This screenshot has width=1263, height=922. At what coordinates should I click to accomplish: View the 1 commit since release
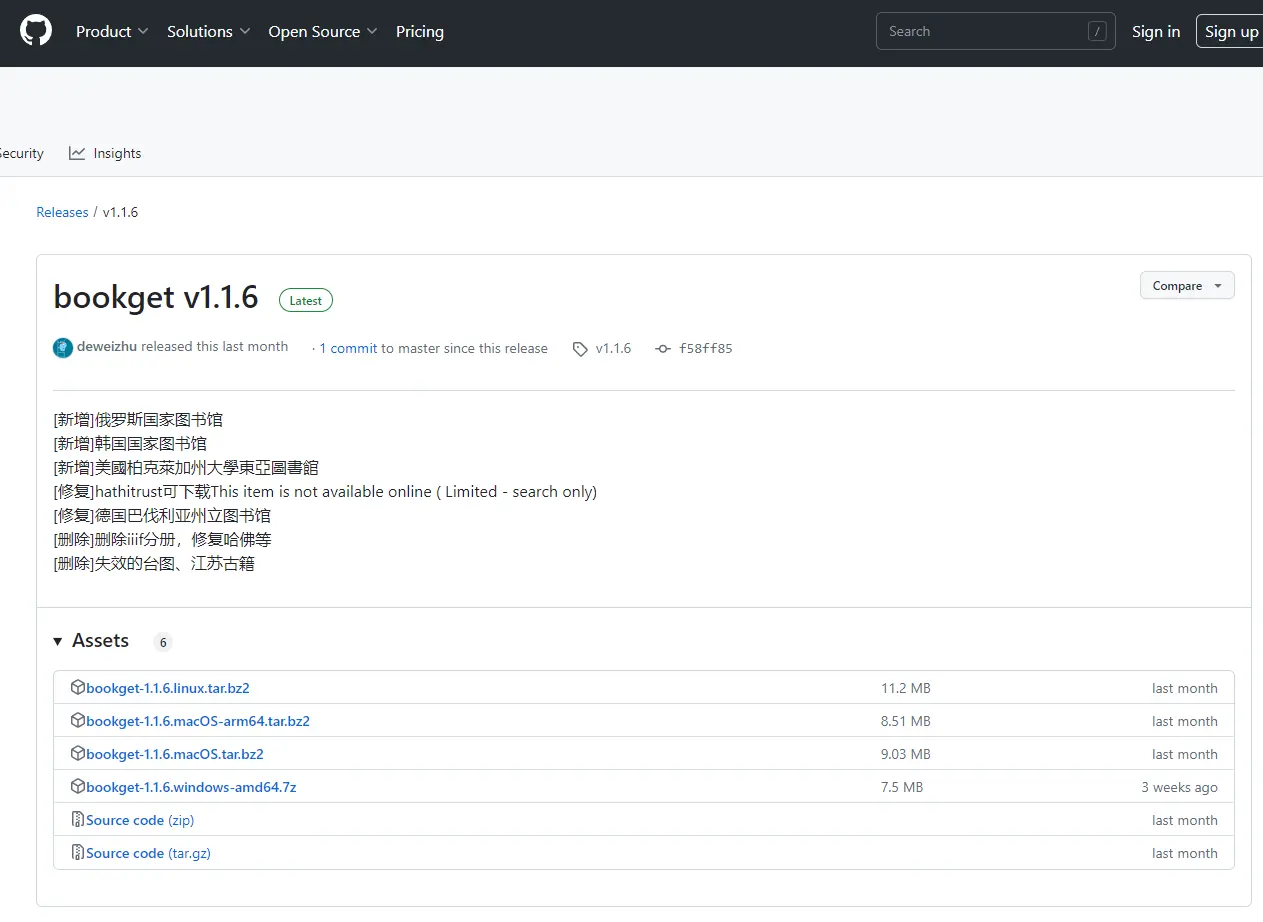point(348,348)
